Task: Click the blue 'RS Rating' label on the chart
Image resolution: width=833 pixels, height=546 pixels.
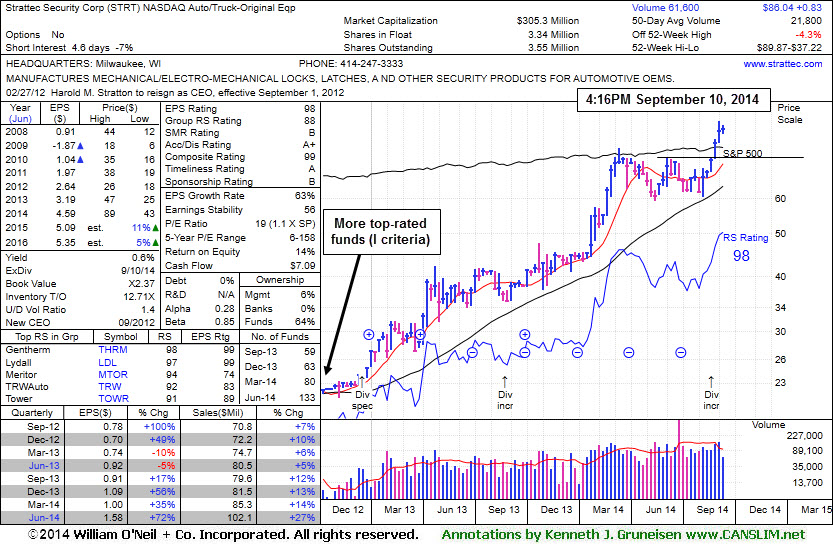Action: click(745, 238)
